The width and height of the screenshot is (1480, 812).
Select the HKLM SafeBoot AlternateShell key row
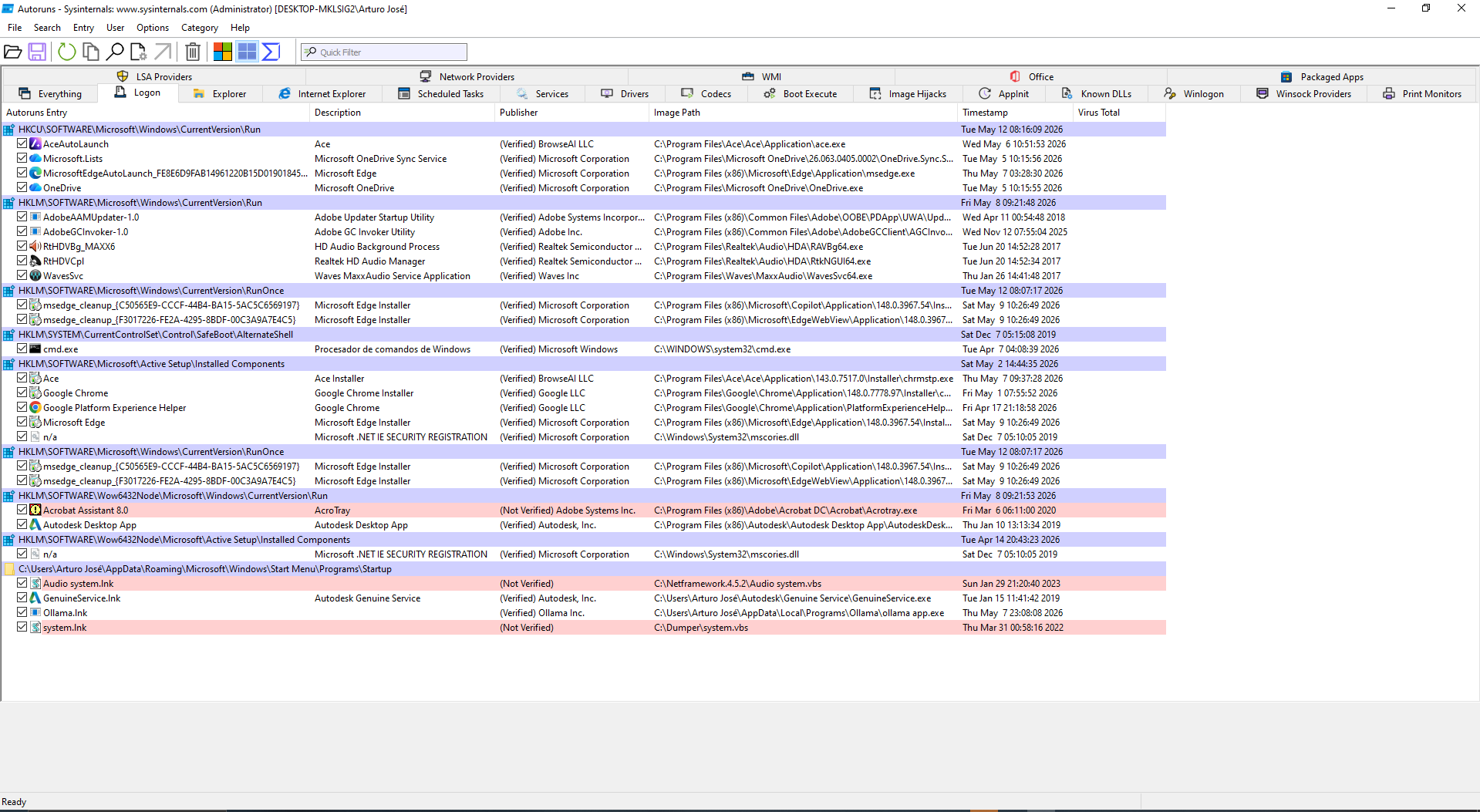583,334
